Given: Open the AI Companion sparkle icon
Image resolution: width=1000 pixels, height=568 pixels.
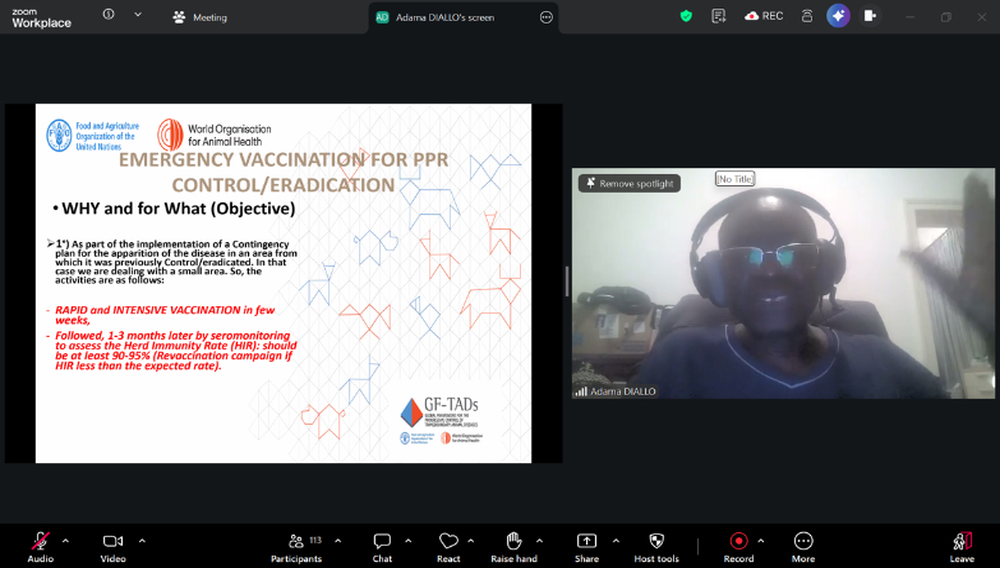Looking at the screenshot, I should coord(838,16).
